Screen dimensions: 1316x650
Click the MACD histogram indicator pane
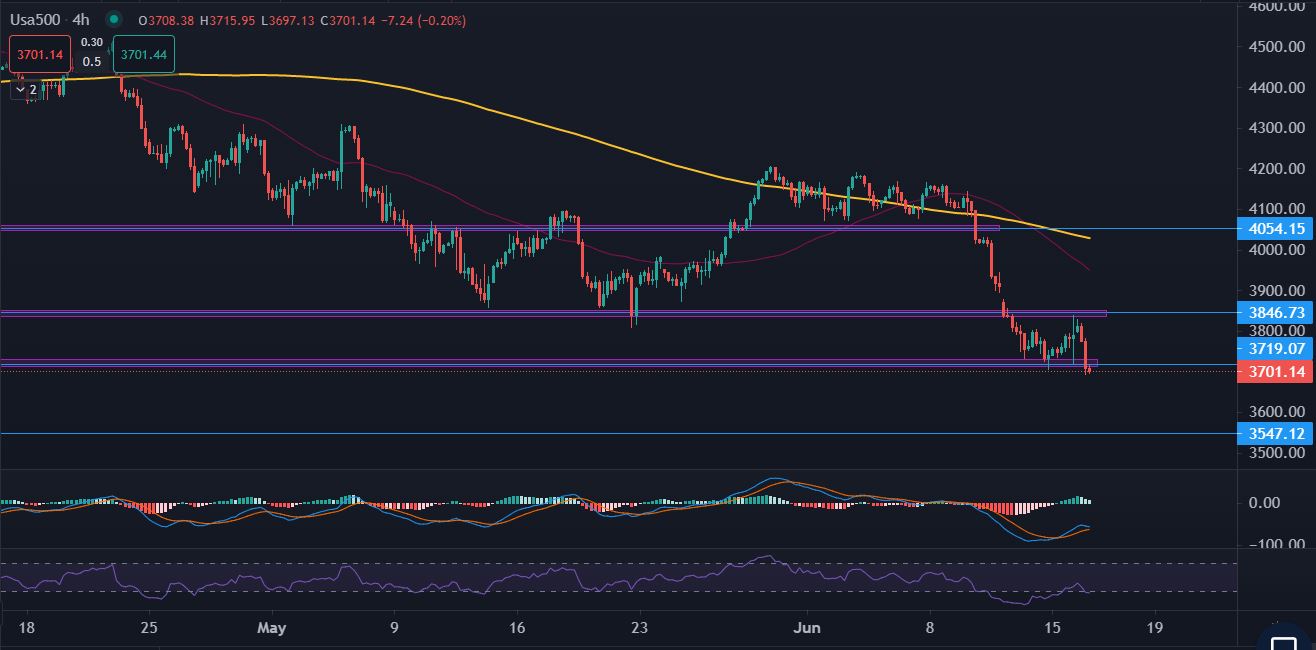click(x=600, y=505)
